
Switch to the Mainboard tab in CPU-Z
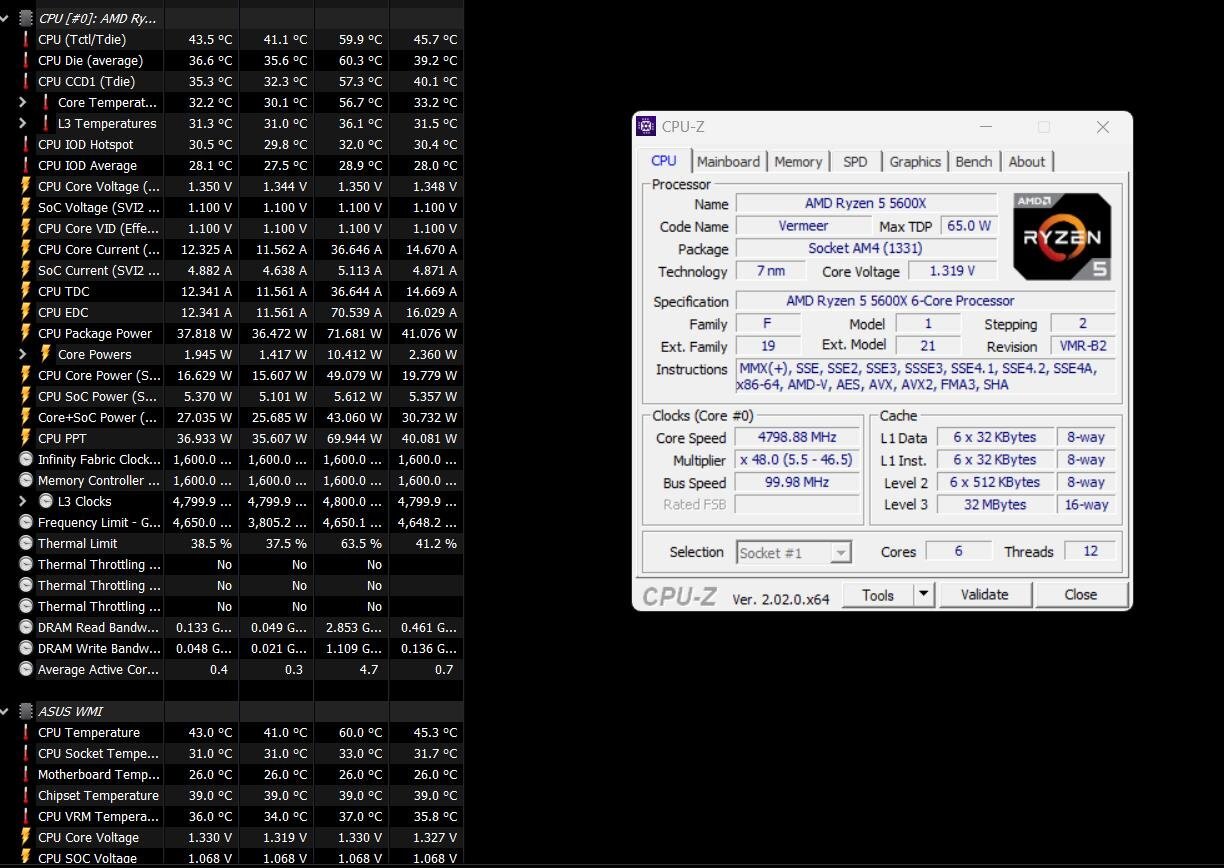pos(728,162)
